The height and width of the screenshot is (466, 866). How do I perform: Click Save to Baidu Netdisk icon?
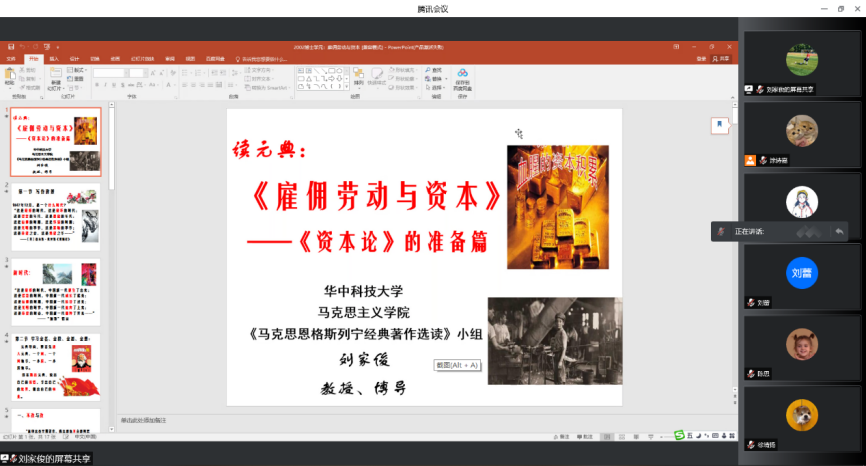click(x=462, y=76)
